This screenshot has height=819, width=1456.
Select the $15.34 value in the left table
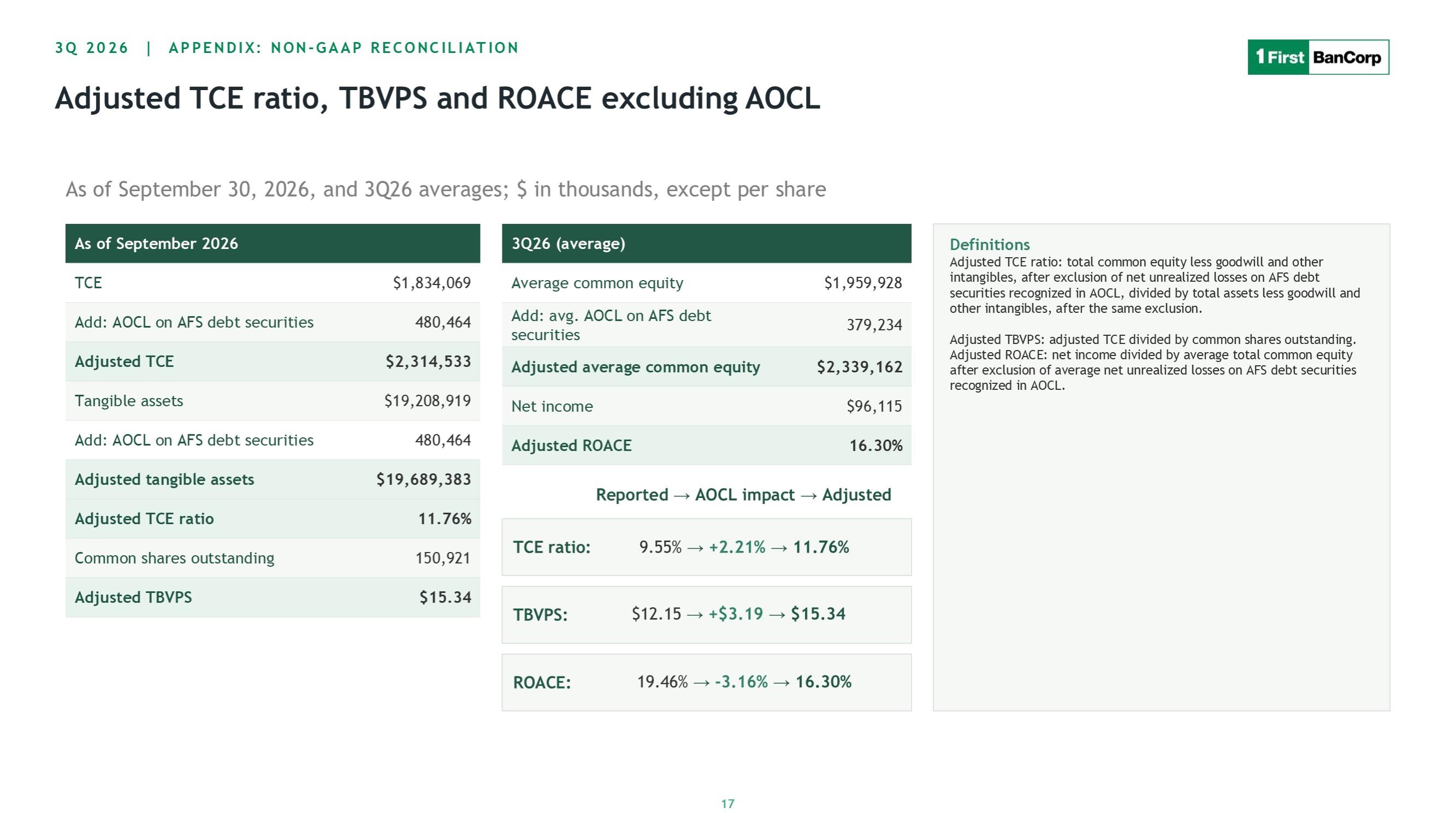tap(445, 597)
